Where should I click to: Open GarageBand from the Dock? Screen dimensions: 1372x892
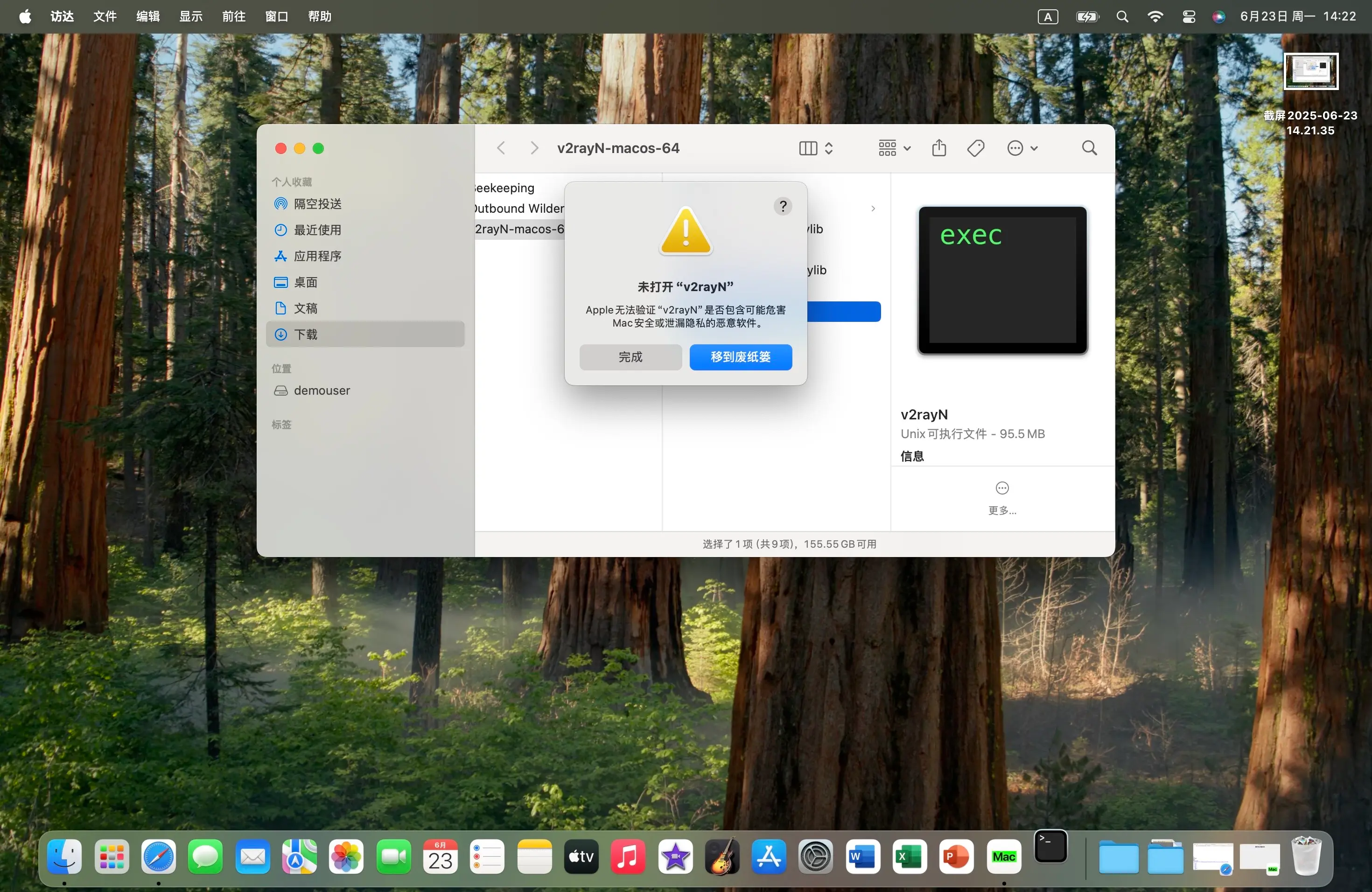722,856
